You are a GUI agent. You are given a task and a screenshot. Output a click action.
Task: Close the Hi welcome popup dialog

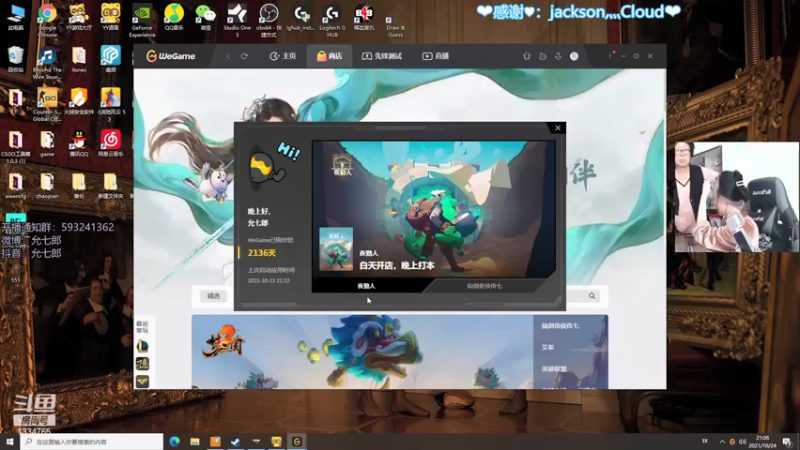(x=558, y=128)
